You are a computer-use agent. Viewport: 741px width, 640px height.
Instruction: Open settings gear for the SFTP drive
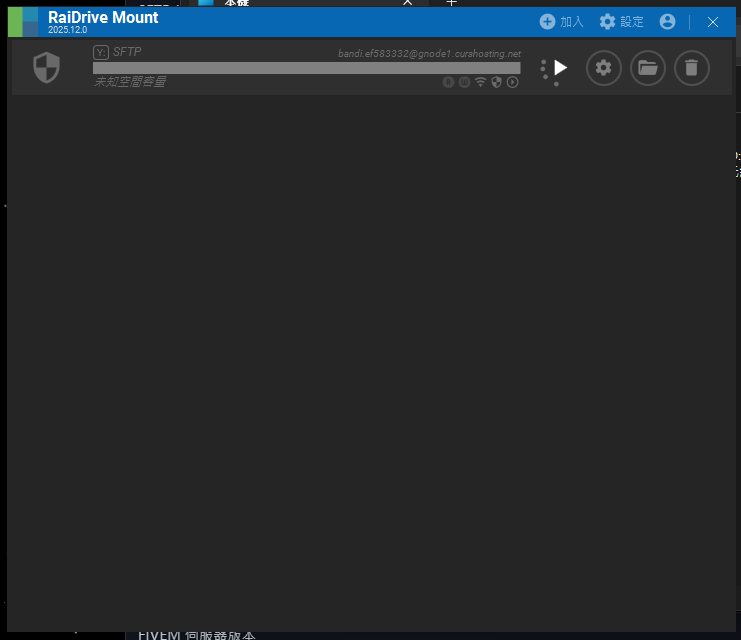[603, 68]
